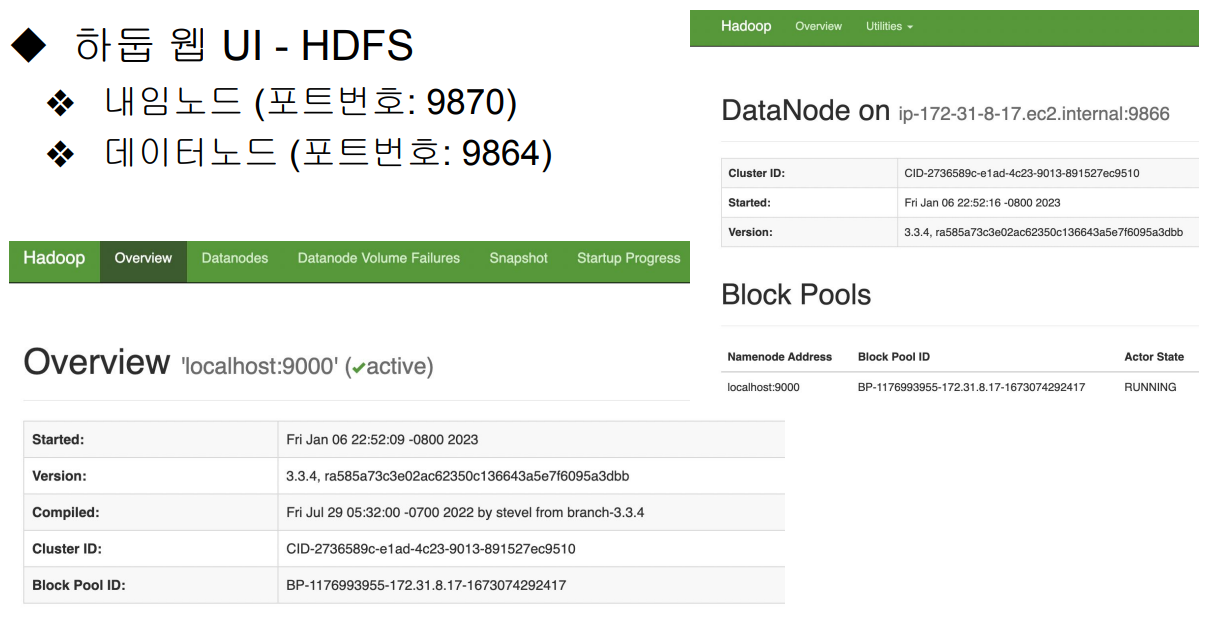Select NameNode Block Pool ID value BP-1176993955
Image resolution: width=1210 pixels, height=633 pixels.
426,585
